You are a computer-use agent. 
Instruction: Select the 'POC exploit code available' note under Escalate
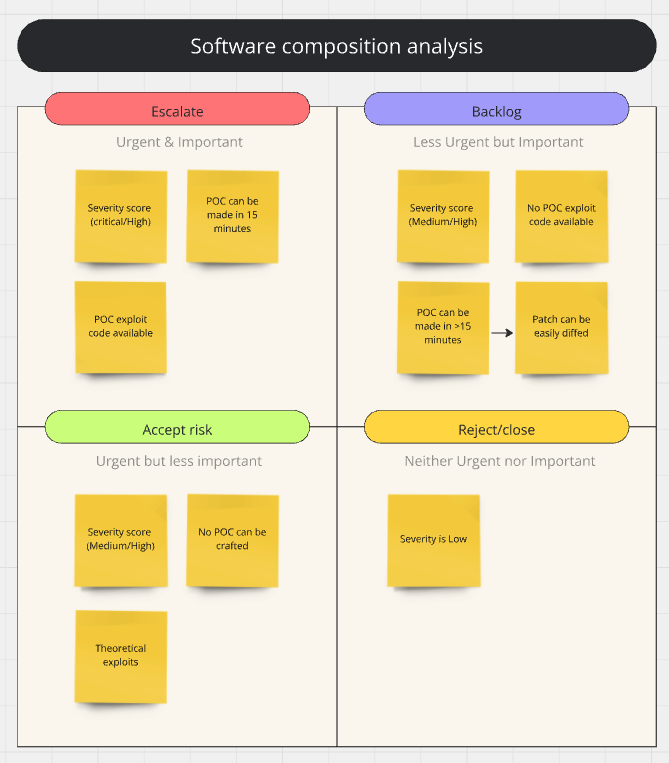(120, 327)
